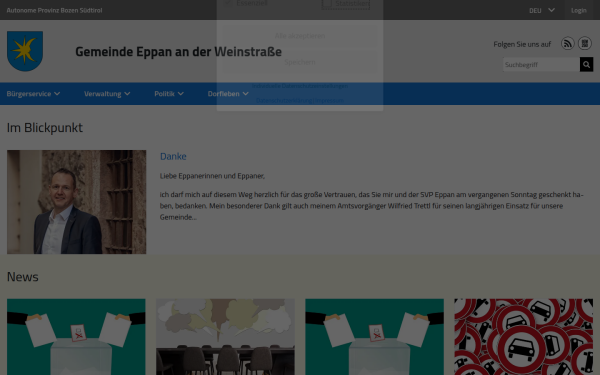Click the Gemeinde Eppan an der Weinstraße title

pyautogui.click(x=178, y=51)
